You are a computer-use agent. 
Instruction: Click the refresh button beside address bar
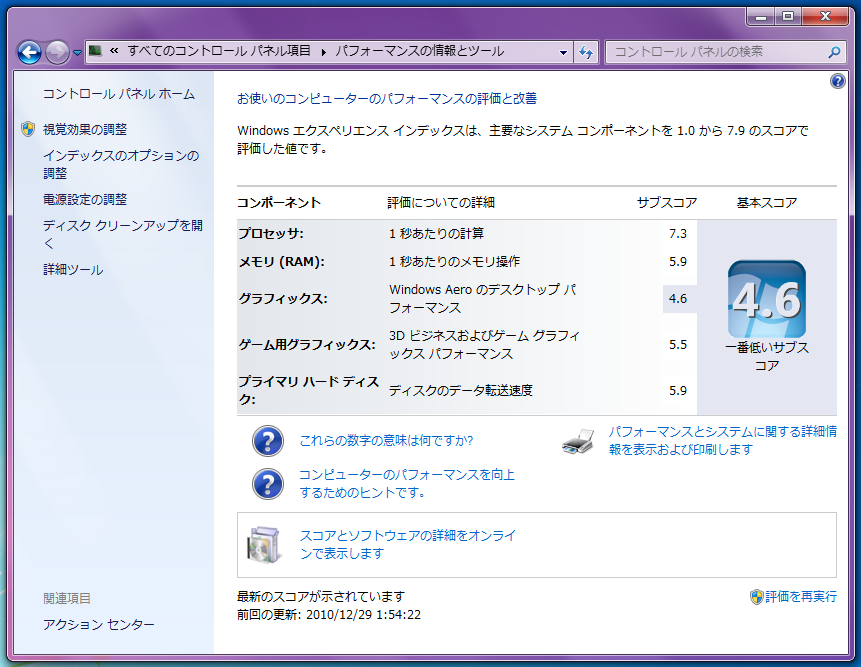click(x=586, y=53)
